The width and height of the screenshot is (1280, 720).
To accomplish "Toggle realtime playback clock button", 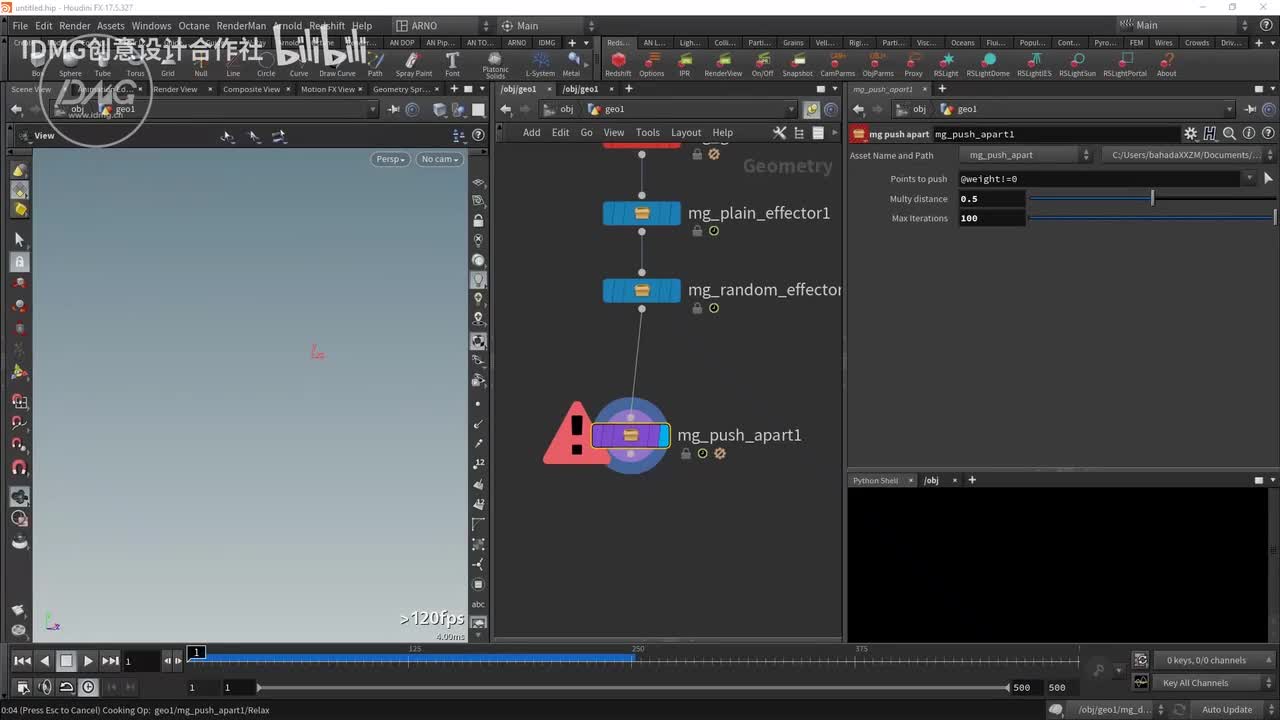I will click(88, 687).
